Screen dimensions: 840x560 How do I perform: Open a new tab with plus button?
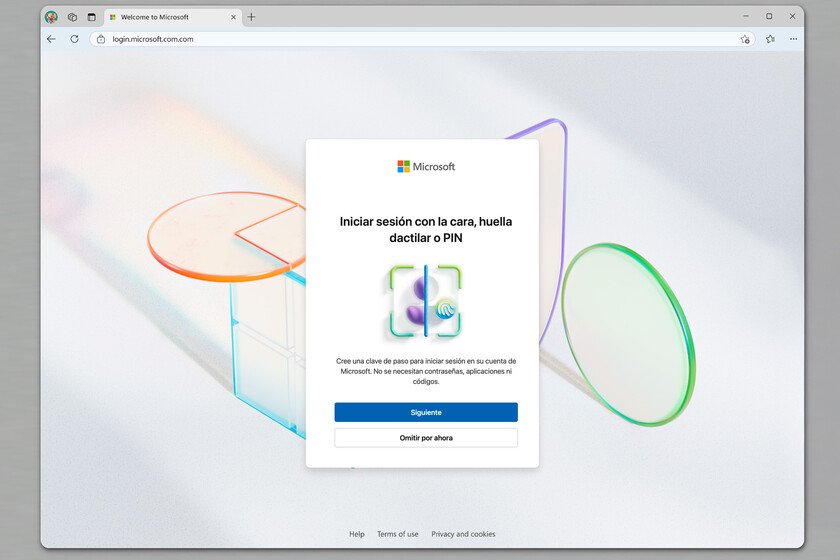pyautogui.click(x=251, y=17)
